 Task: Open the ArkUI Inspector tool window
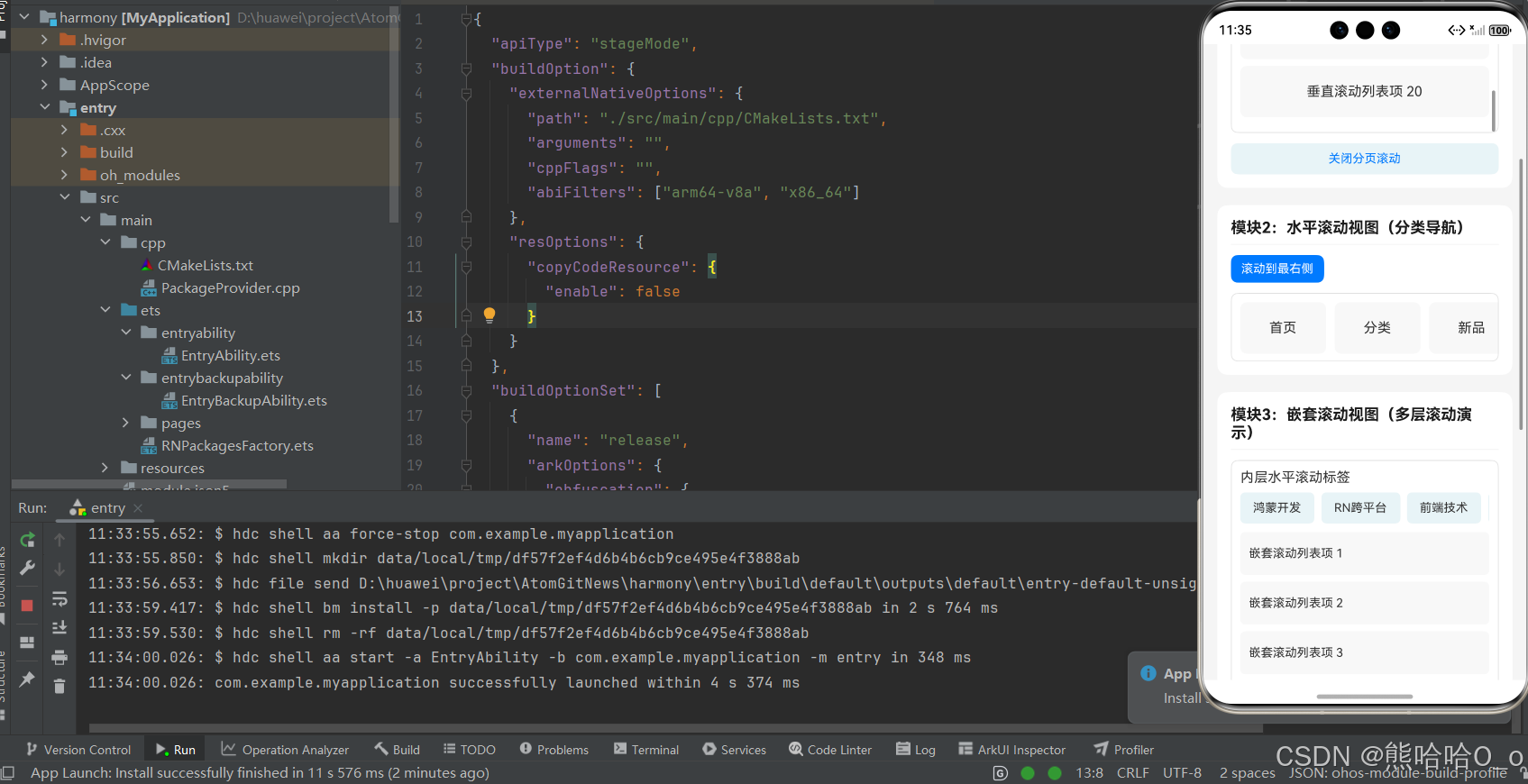(1012, 750)
